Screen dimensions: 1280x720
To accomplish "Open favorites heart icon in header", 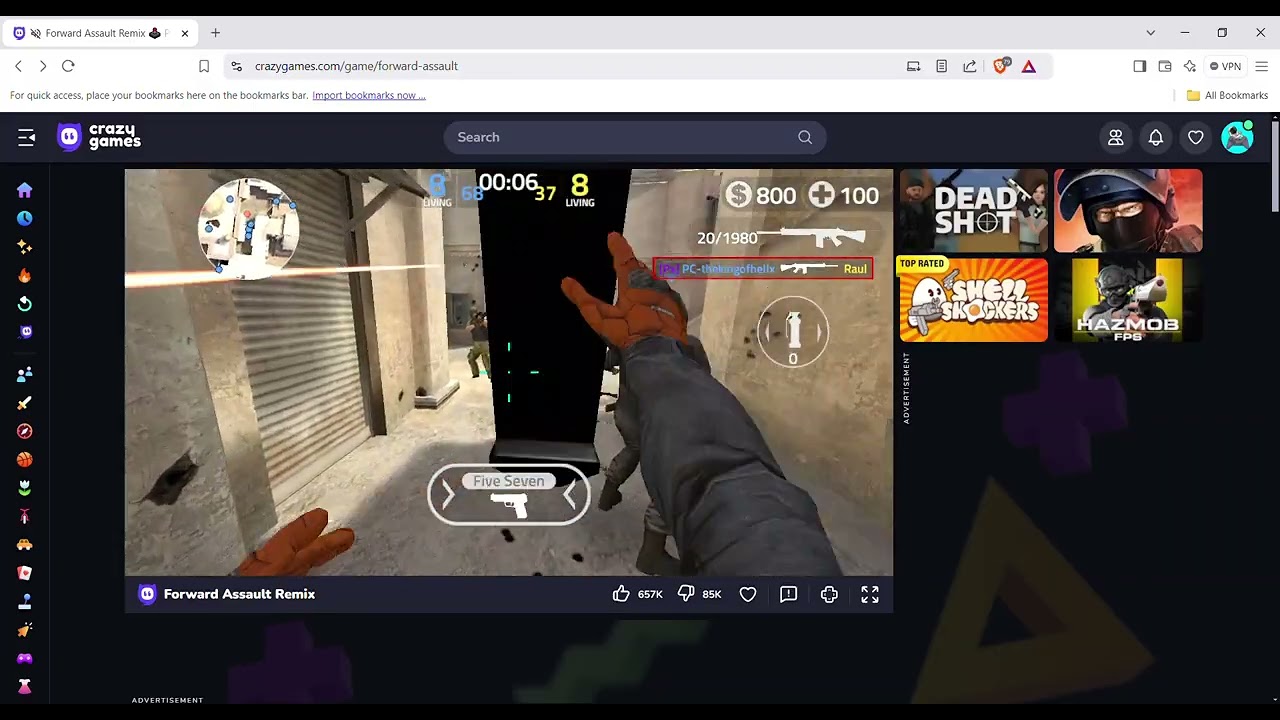I will 1196,138.
